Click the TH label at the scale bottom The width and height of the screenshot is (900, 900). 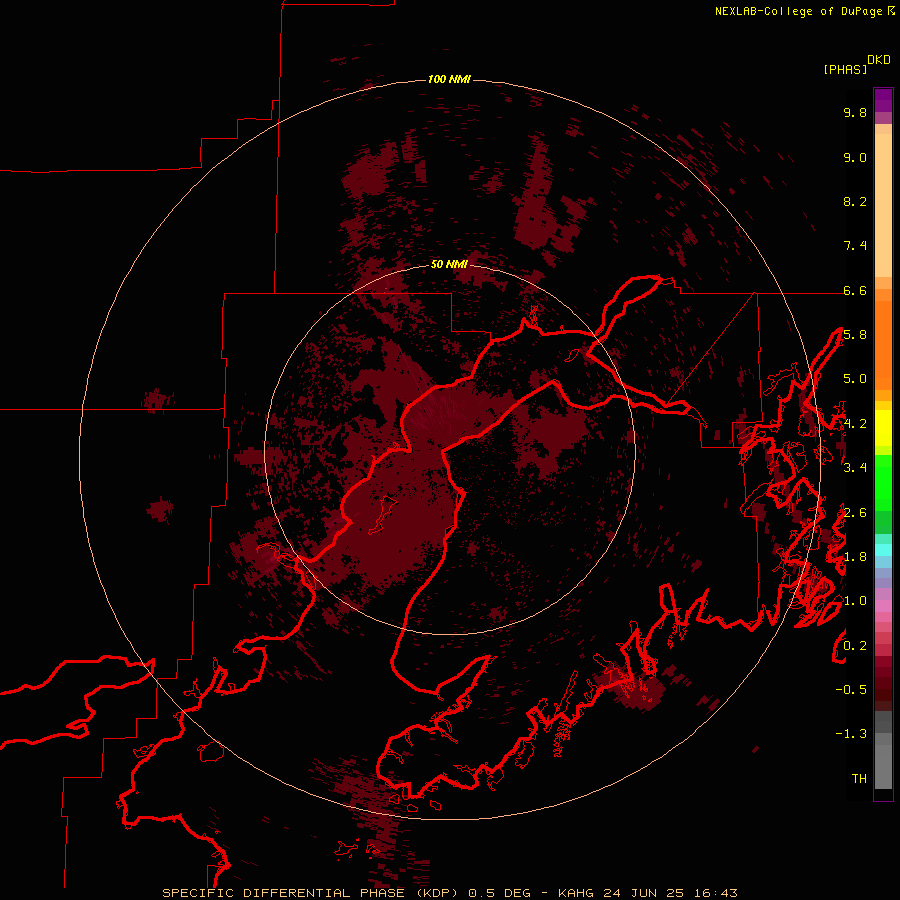point(859,778)
